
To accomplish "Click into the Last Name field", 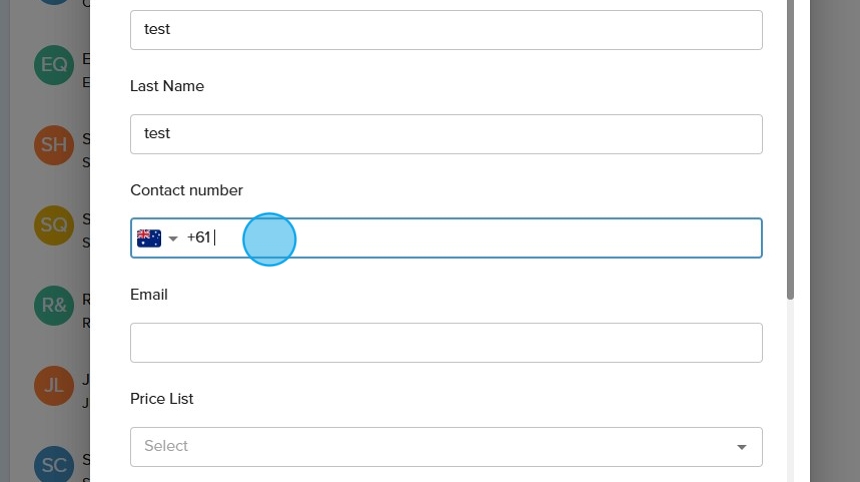I will pyautogui.click(x=446, y=134).
